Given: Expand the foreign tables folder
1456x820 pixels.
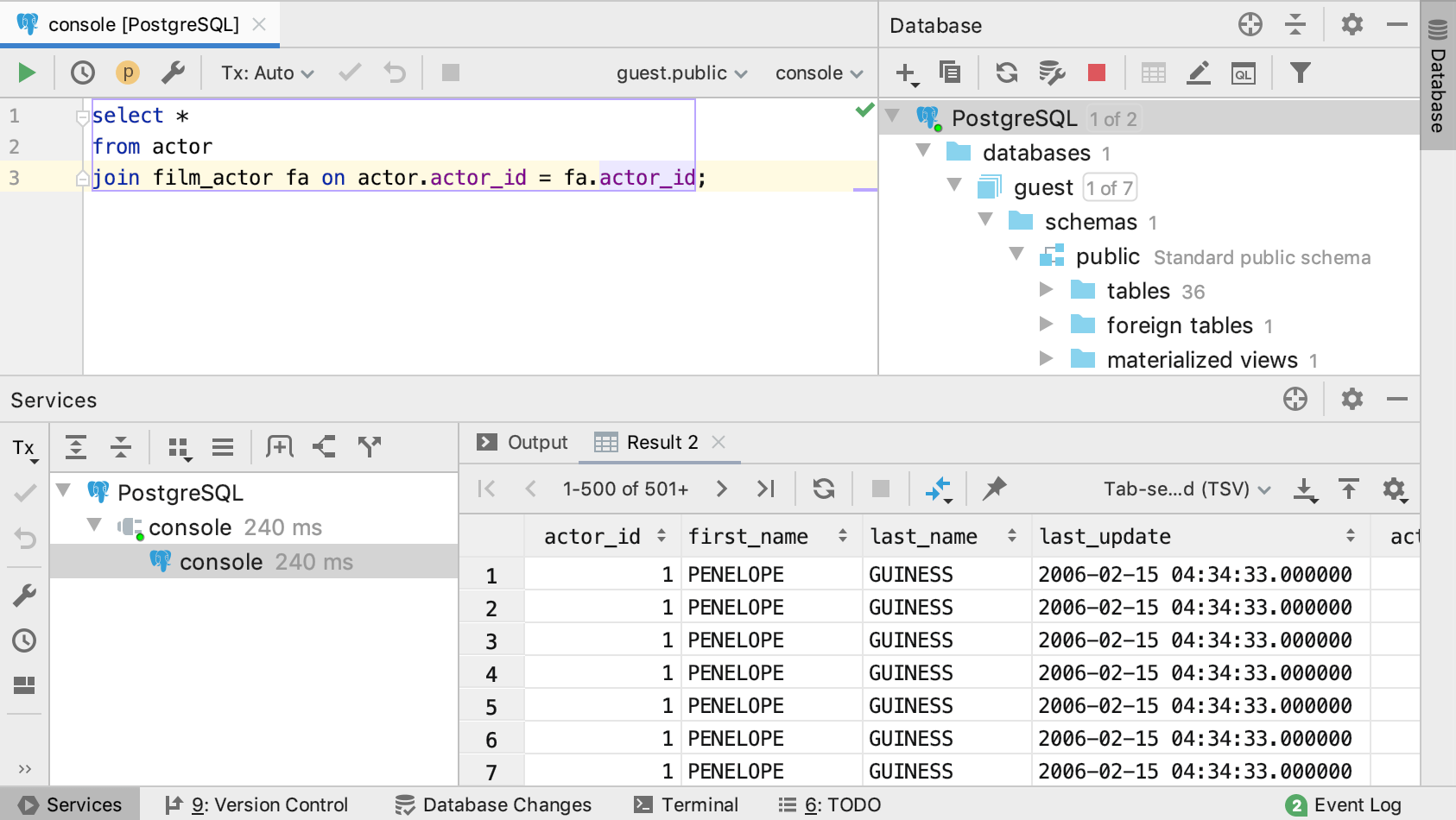Looking at the screenshot, I should pyautogui.click(x=1046, y=324).
